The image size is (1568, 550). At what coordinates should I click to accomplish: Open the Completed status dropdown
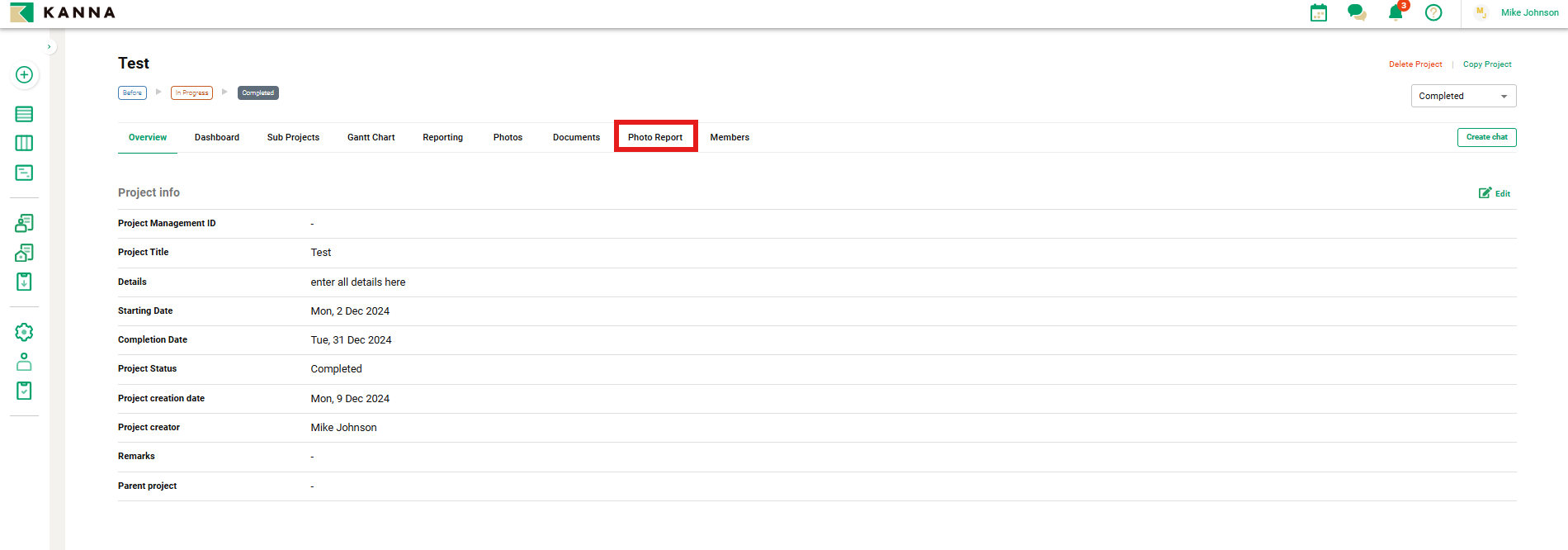point(1462,96)
